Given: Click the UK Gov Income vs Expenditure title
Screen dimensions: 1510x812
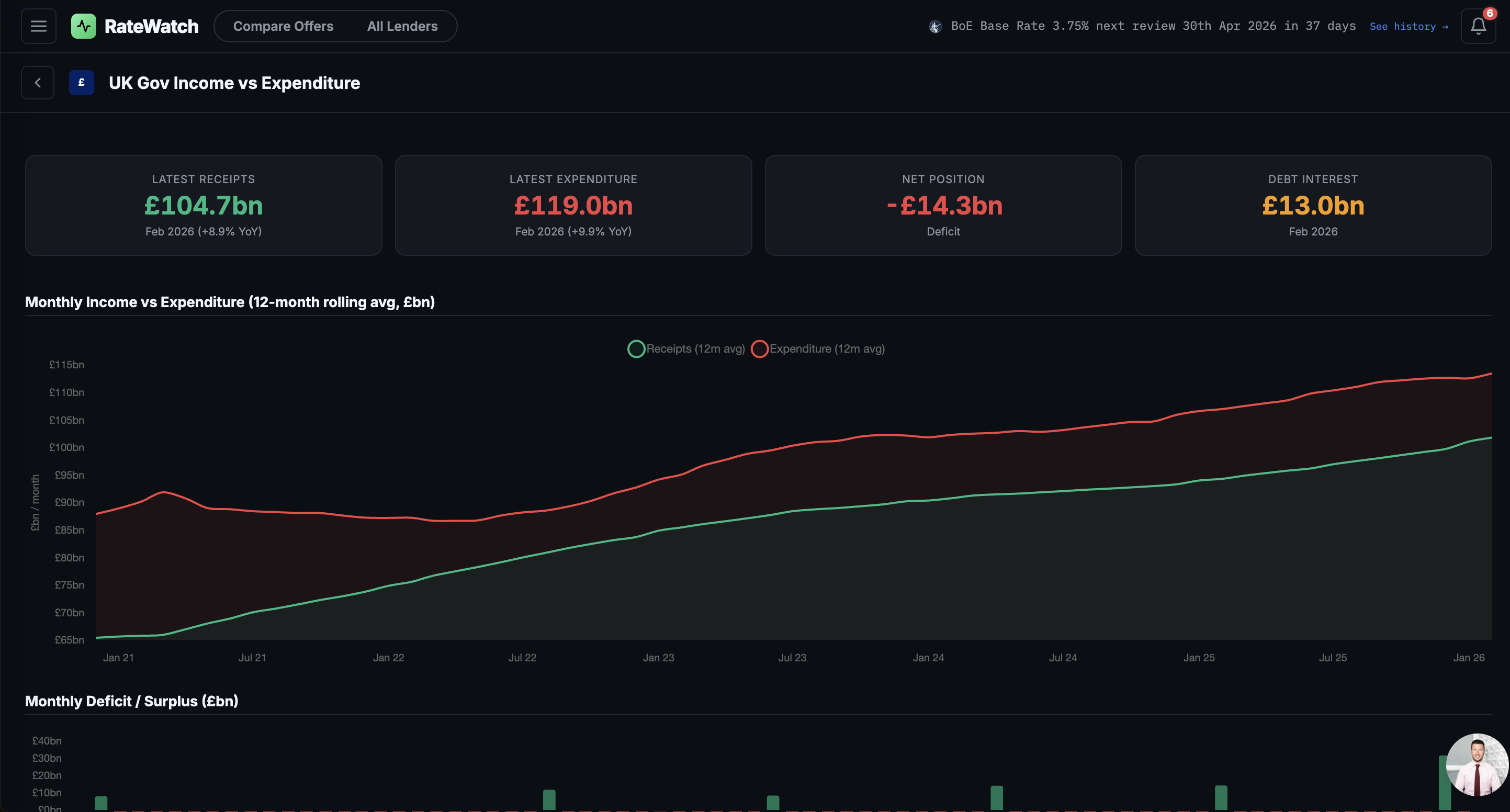Looking at the screenshot, I should tap(234, 83).
